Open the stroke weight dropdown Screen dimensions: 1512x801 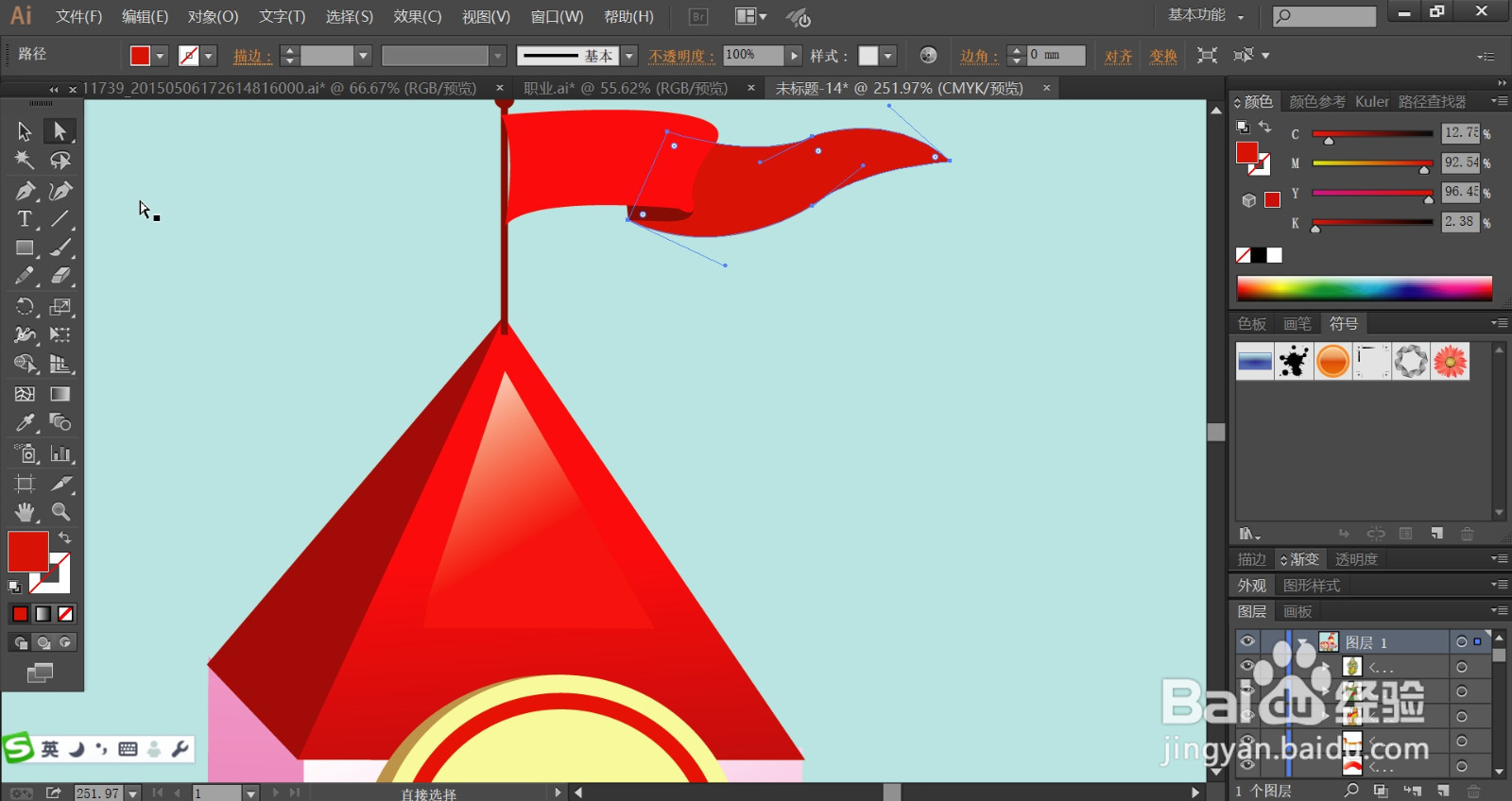(362, 56)
